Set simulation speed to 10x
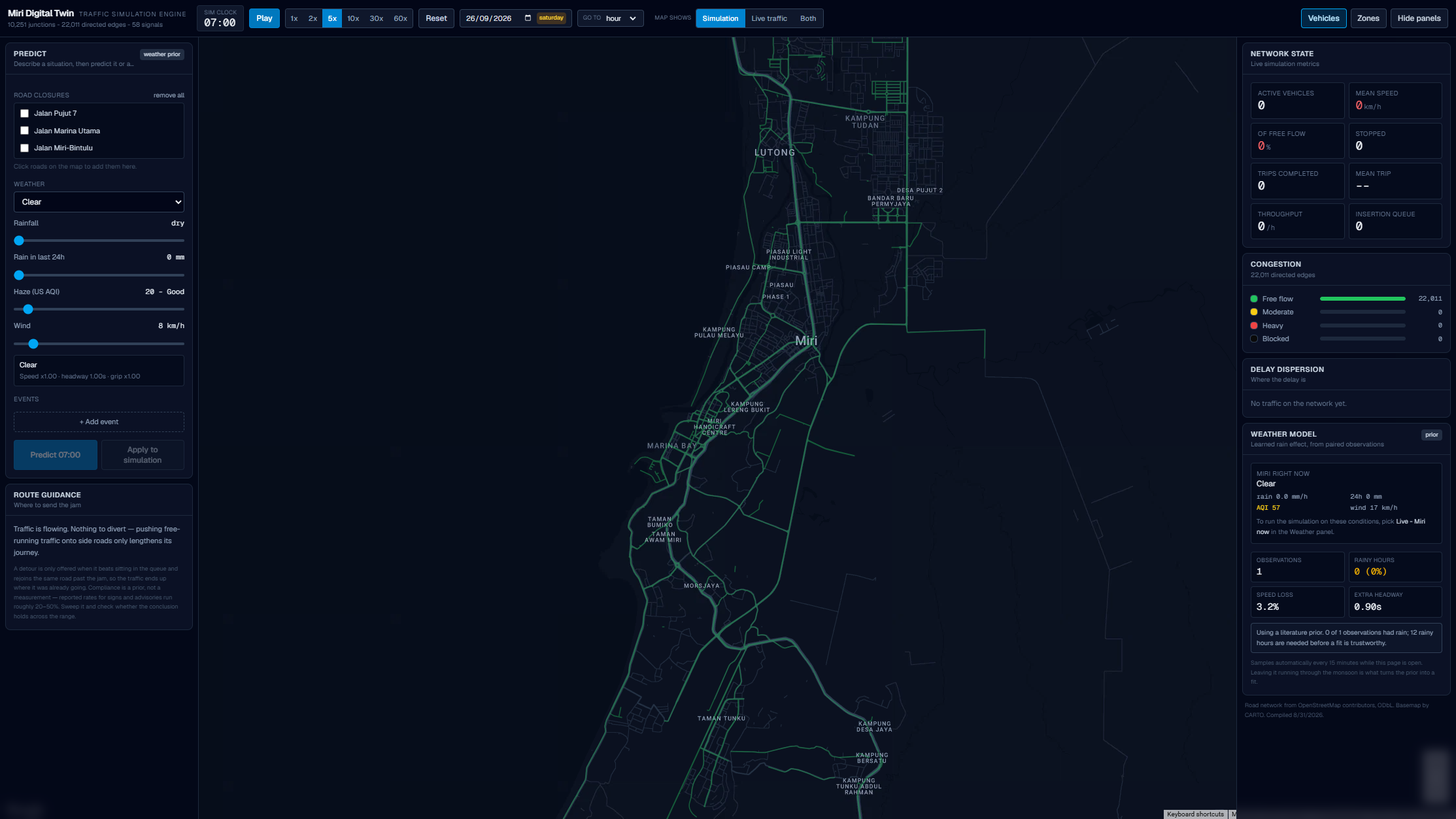 tap(353, 18)
